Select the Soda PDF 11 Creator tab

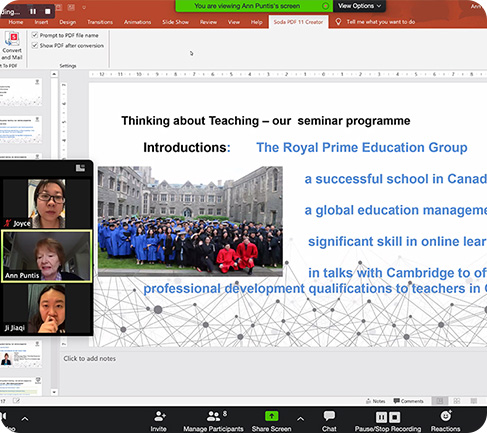click(x=298, y=22)
